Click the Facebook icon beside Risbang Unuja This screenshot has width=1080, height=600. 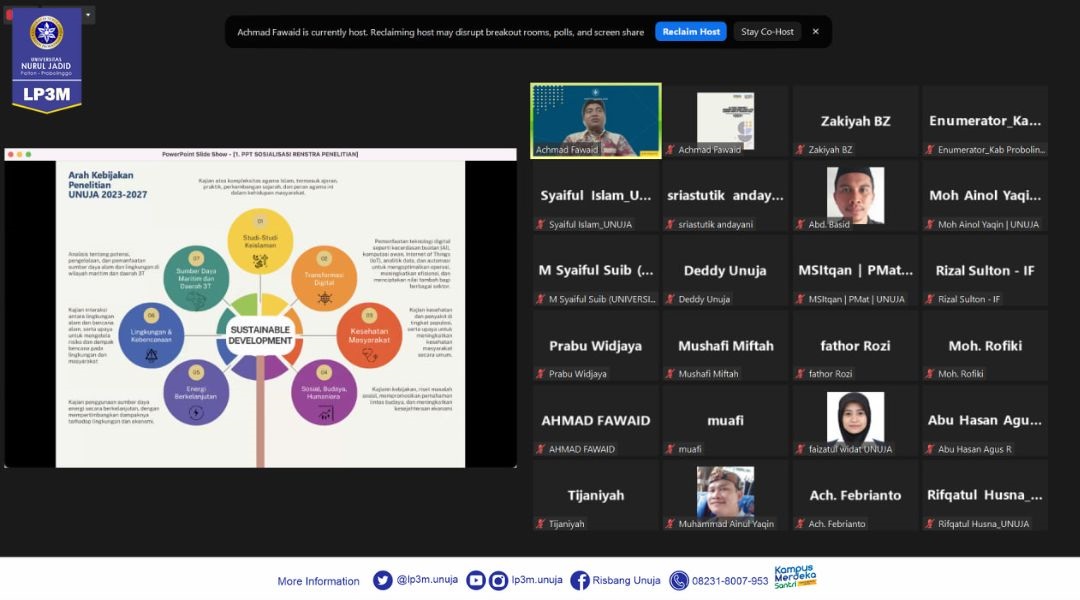point(580,581)
